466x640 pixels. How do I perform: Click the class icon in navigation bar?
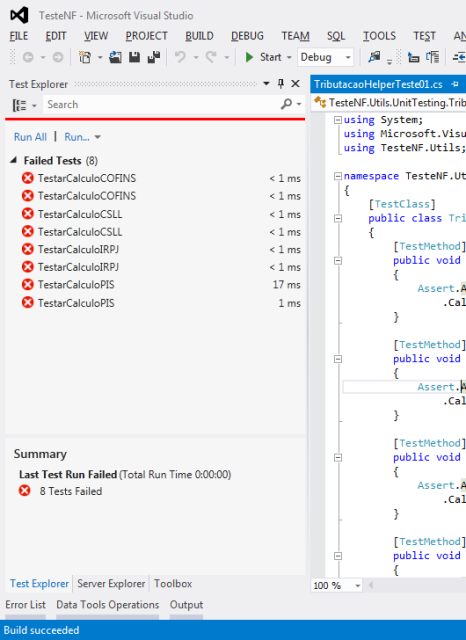pyautogui.click(x=320, y=102)
